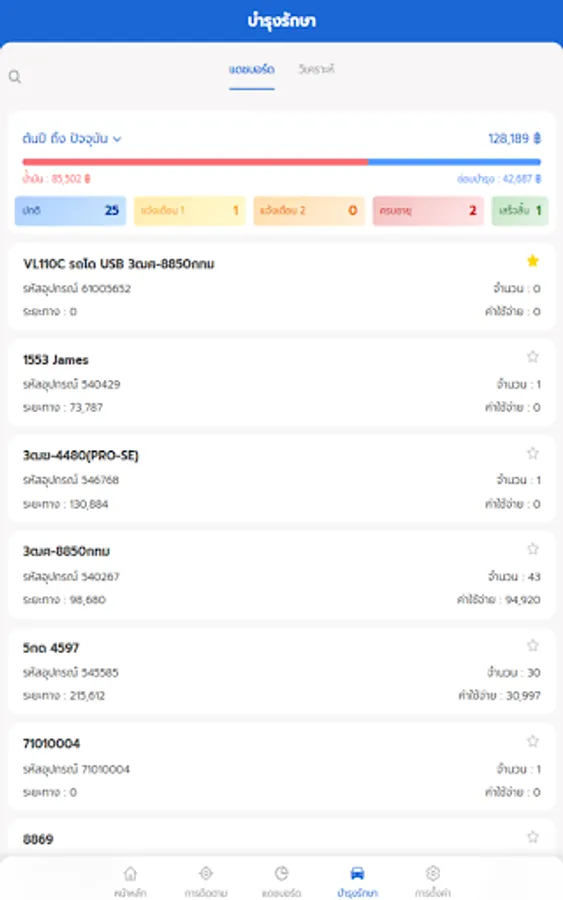
Task: Open the home (หน้าหลัก) navigation icon
Action: click(x=130, y=874)
